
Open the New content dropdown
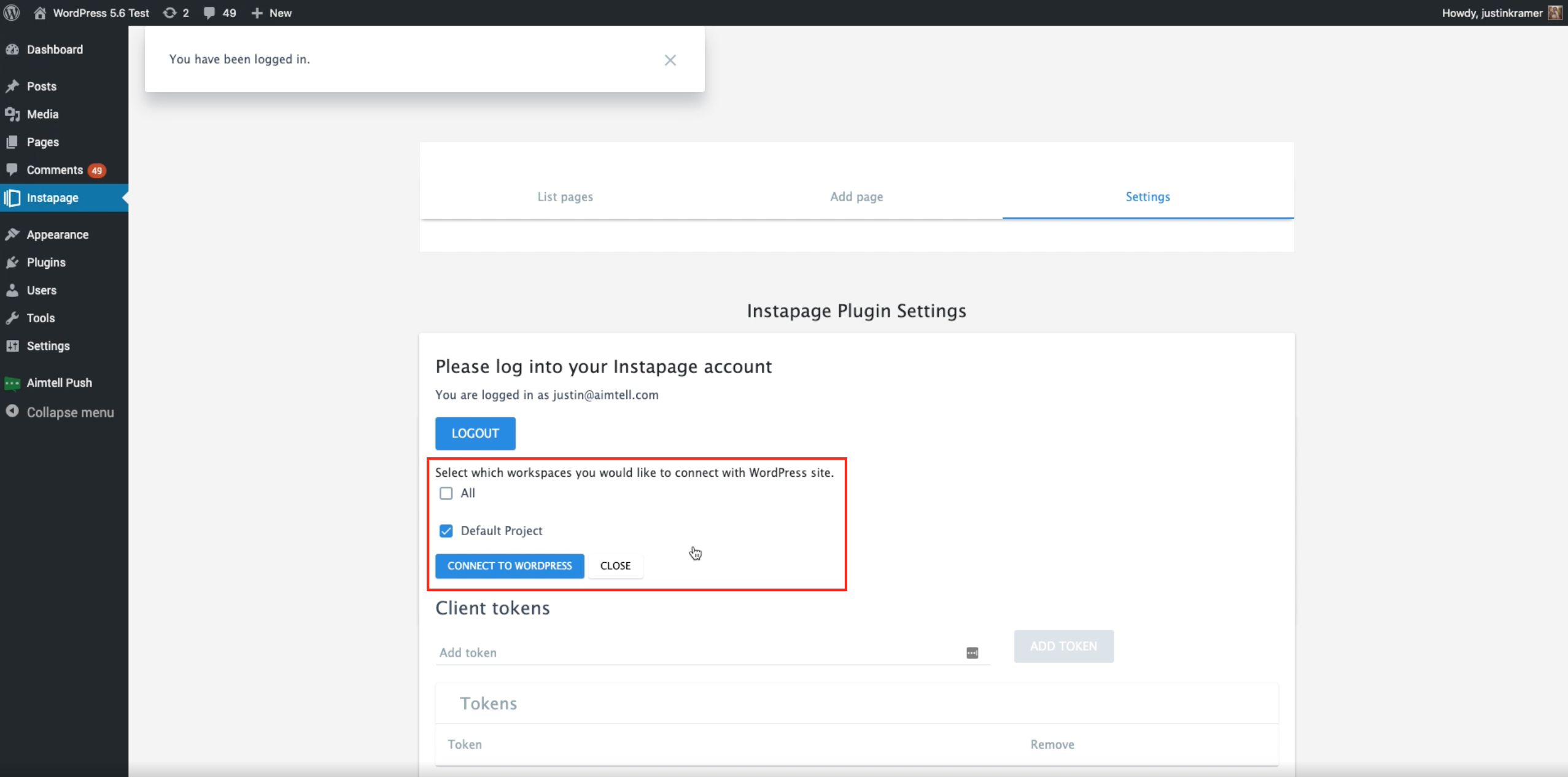[272, 13]
